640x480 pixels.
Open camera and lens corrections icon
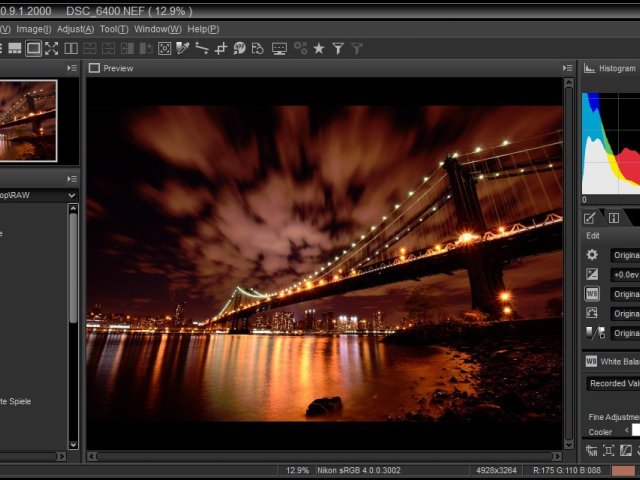coord(609,451)
